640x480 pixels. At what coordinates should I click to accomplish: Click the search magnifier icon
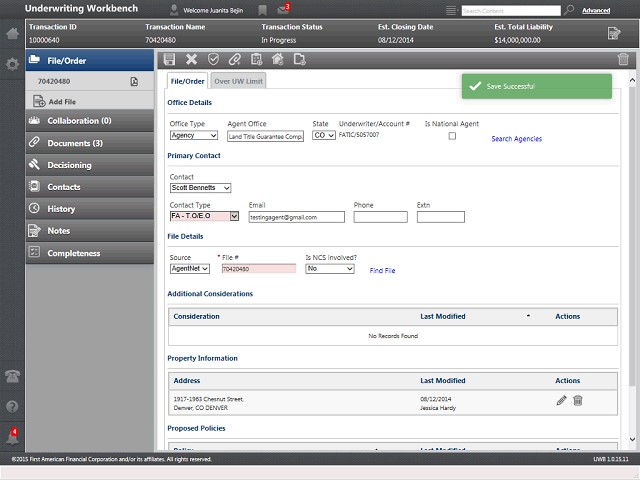coord(569,10)
